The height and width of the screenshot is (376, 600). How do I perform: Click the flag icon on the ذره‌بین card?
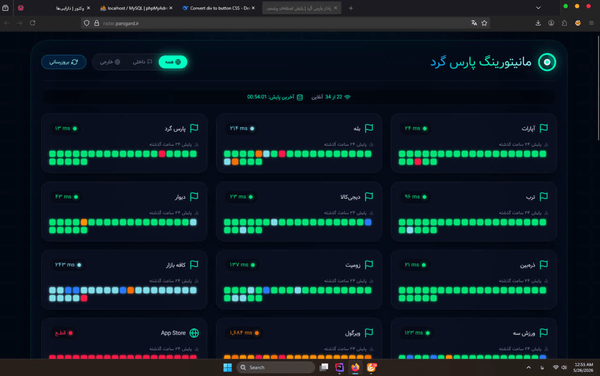coord(543,265)
